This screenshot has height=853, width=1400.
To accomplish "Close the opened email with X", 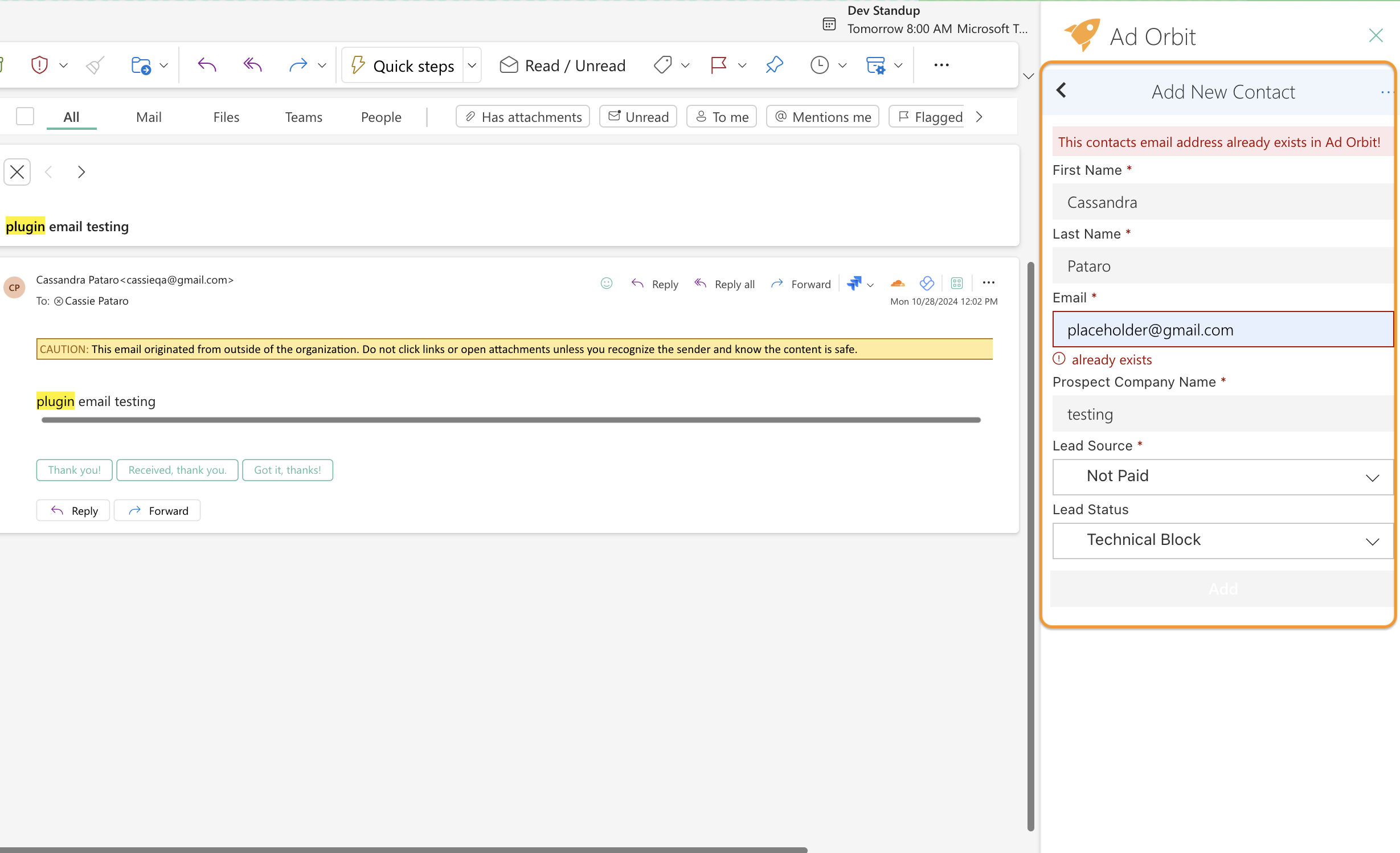I will pyautogui.click(x=17, y=171).
